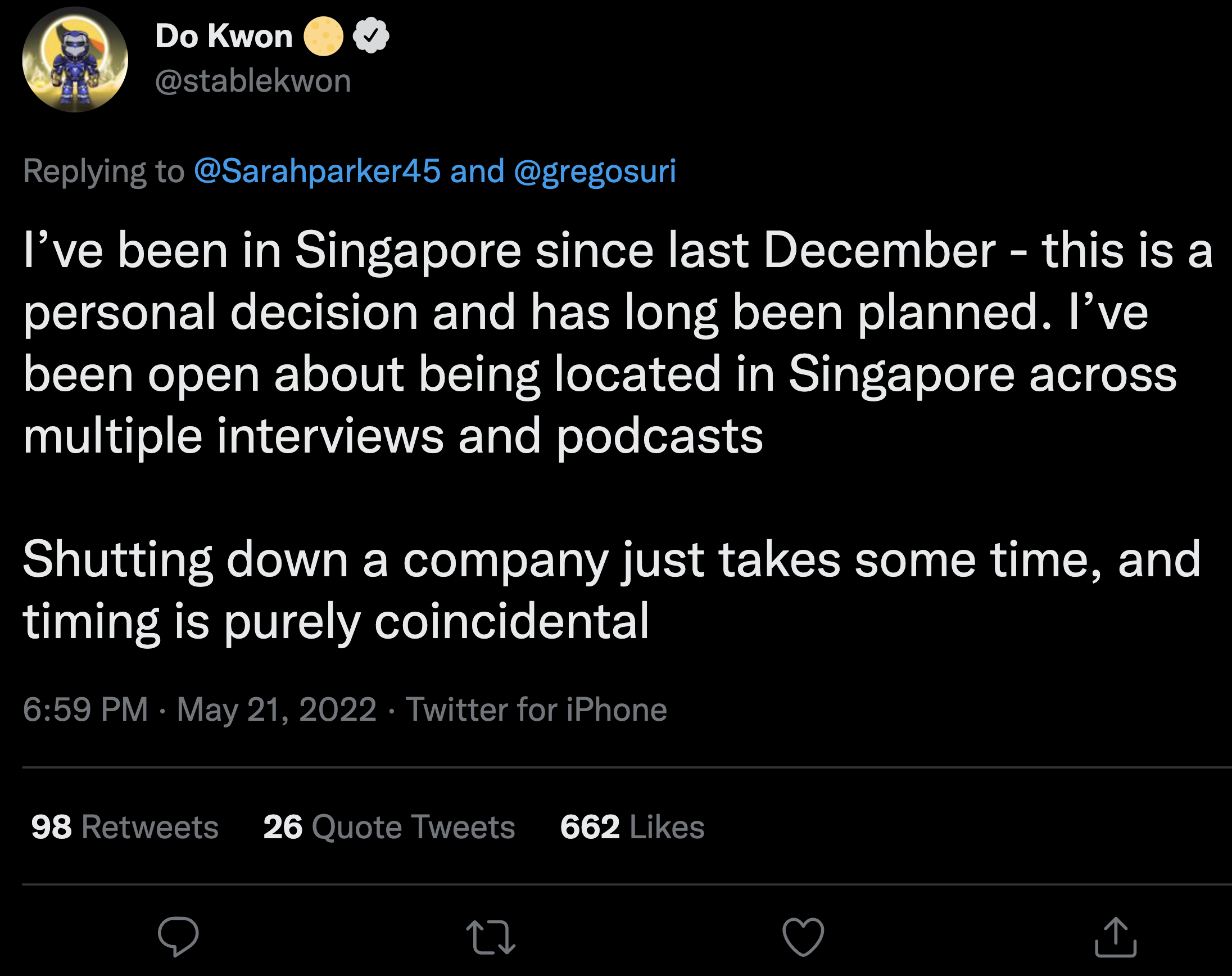The width and height of the screenshot is (1232, 976).
Task: Like the tweet with the heart icon
Action: [x=803, y=937]
